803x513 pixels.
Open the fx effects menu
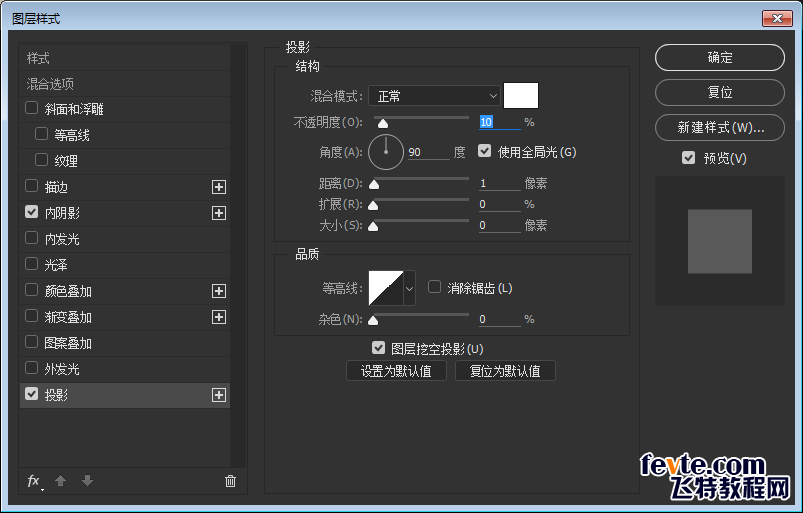pos(34,481)
